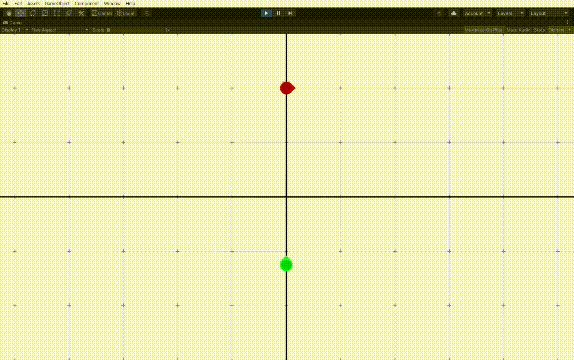Toggle Maximize On Play
The image size is (574, 360).
coord(484,30)
